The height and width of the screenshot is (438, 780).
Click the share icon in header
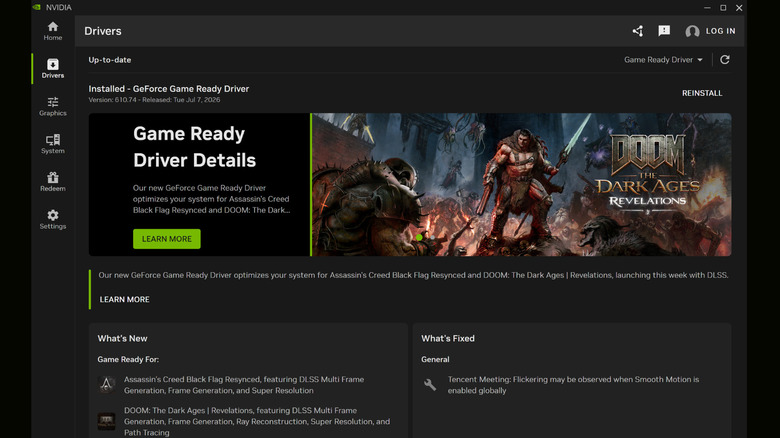pos(638,31)
